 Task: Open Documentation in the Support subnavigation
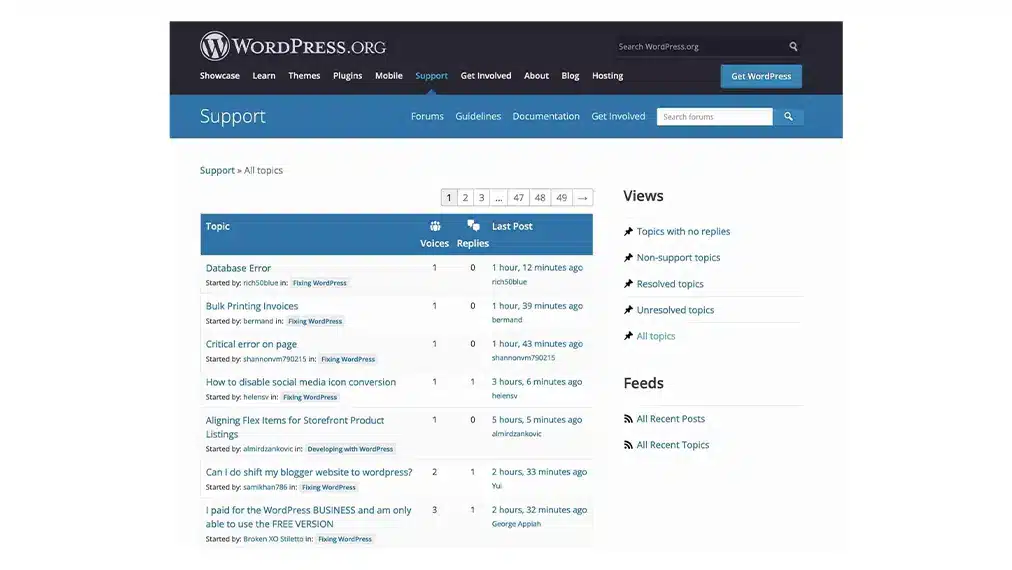point(546,116)
